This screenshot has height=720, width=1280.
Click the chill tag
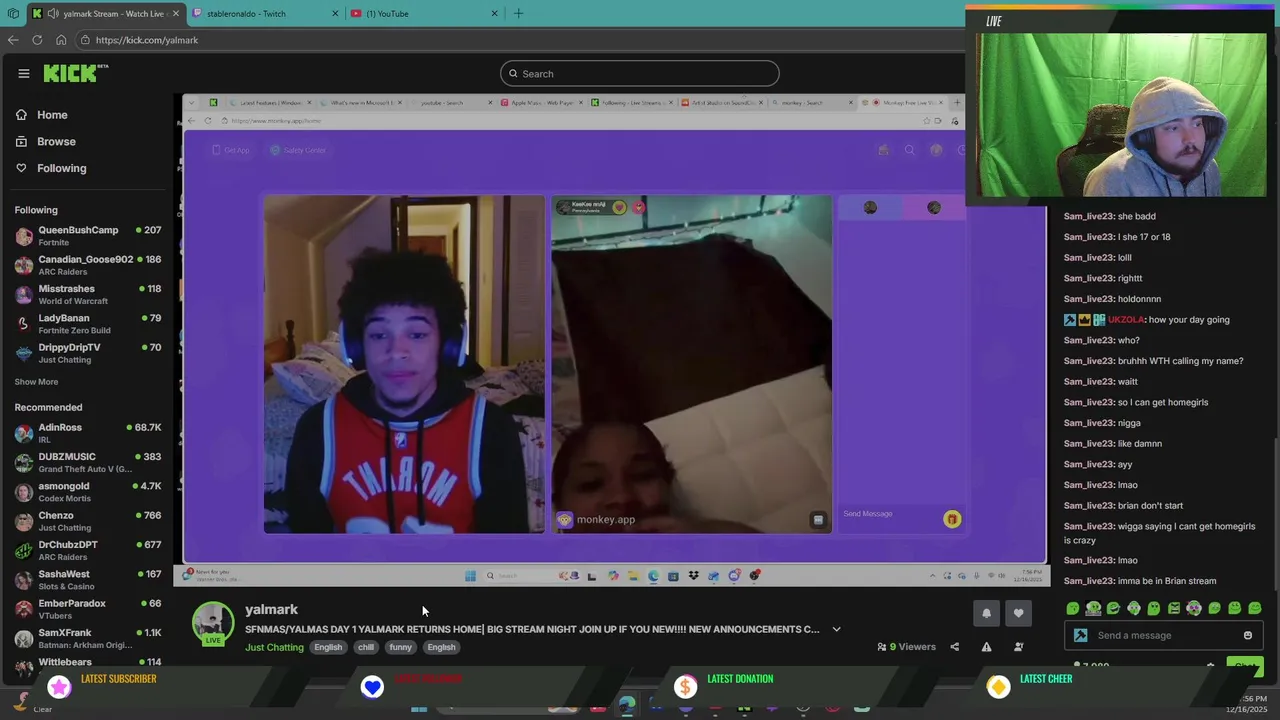366,647
